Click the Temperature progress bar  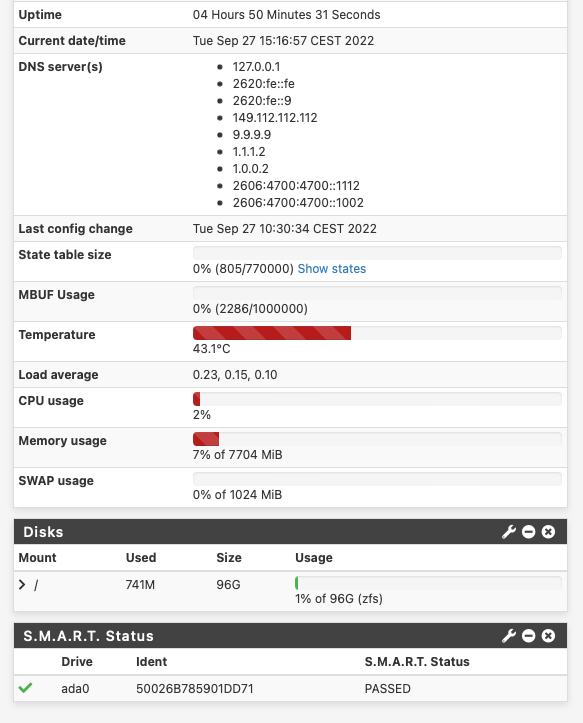377,333
